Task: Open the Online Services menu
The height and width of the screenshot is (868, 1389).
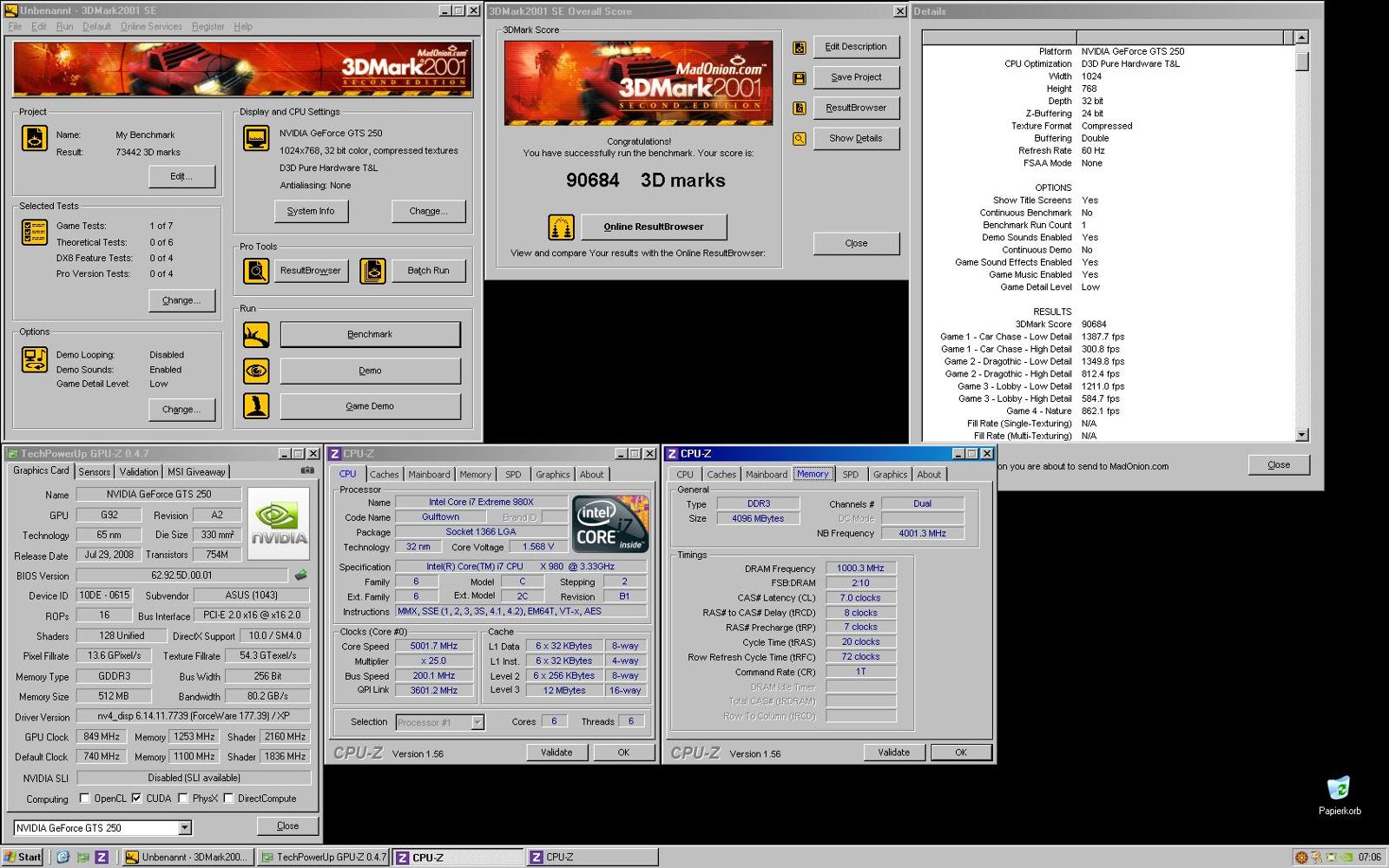Action: (151, 27)
